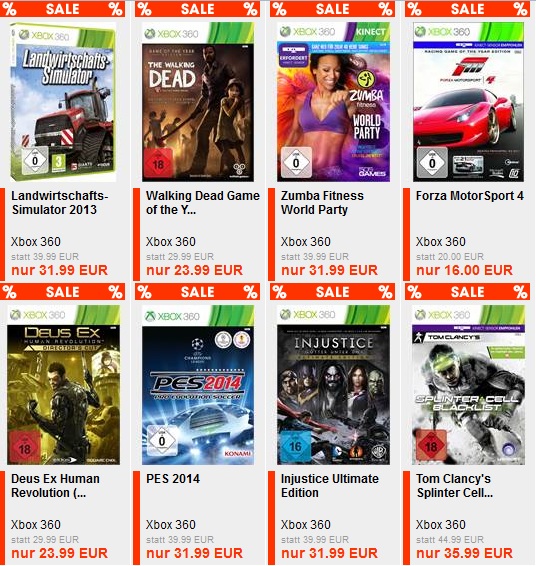Open the Zumba Fitness World Party cover
Viewport: 536px width, 566px height.
[x=333, y=102]
